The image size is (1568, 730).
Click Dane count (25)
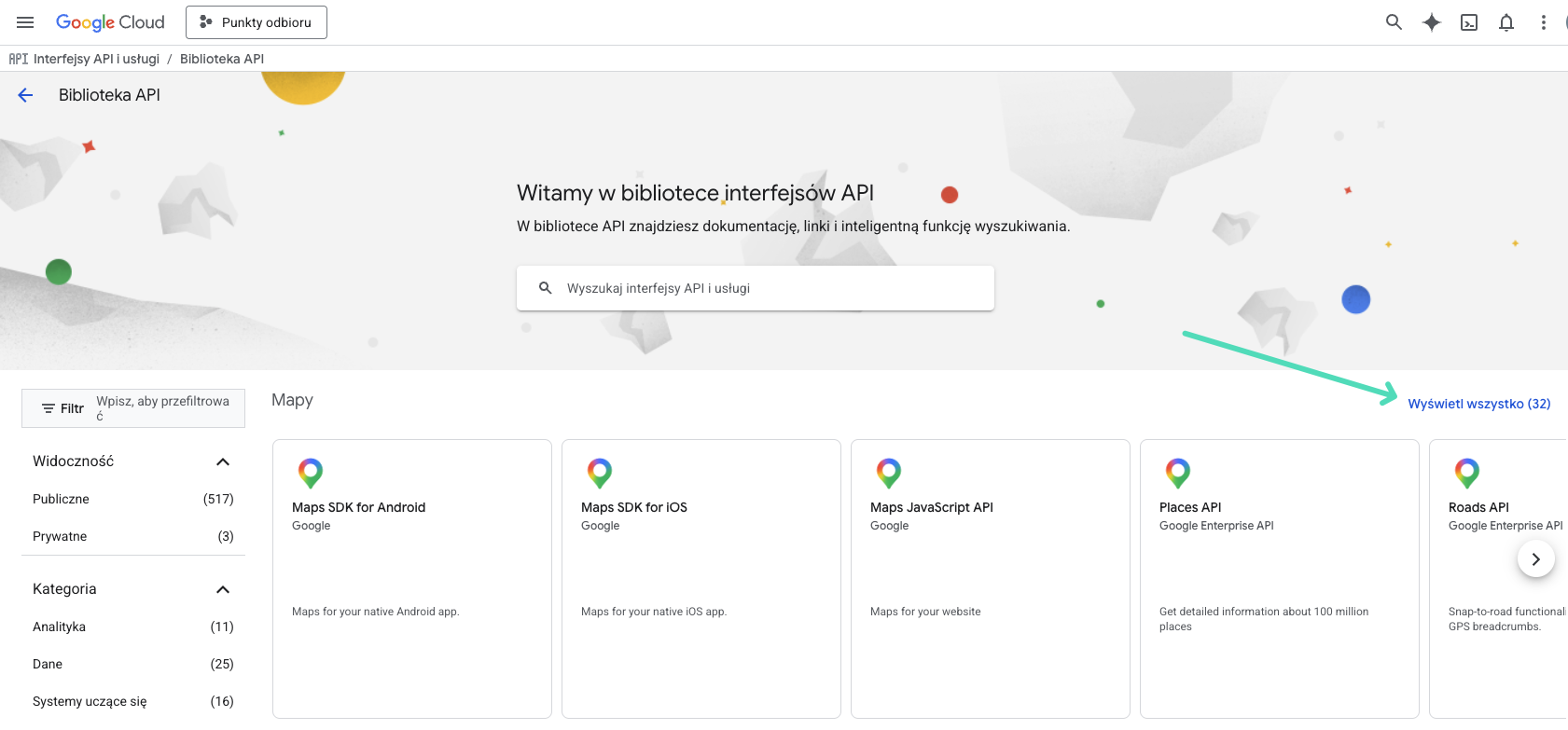[x=222, y=664]
